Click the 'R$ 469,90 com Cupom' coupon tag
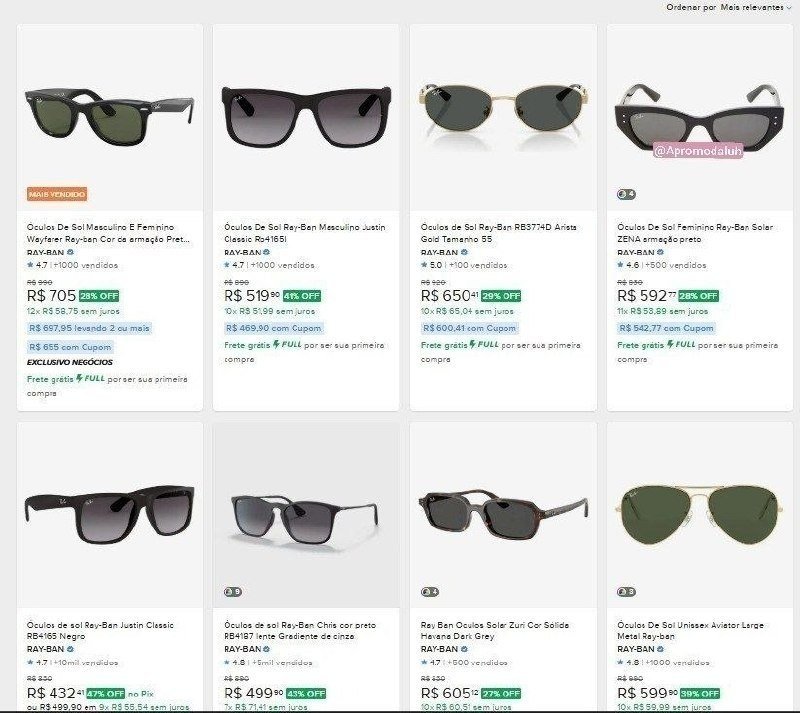The image size is (800, 713). [273, 328]
